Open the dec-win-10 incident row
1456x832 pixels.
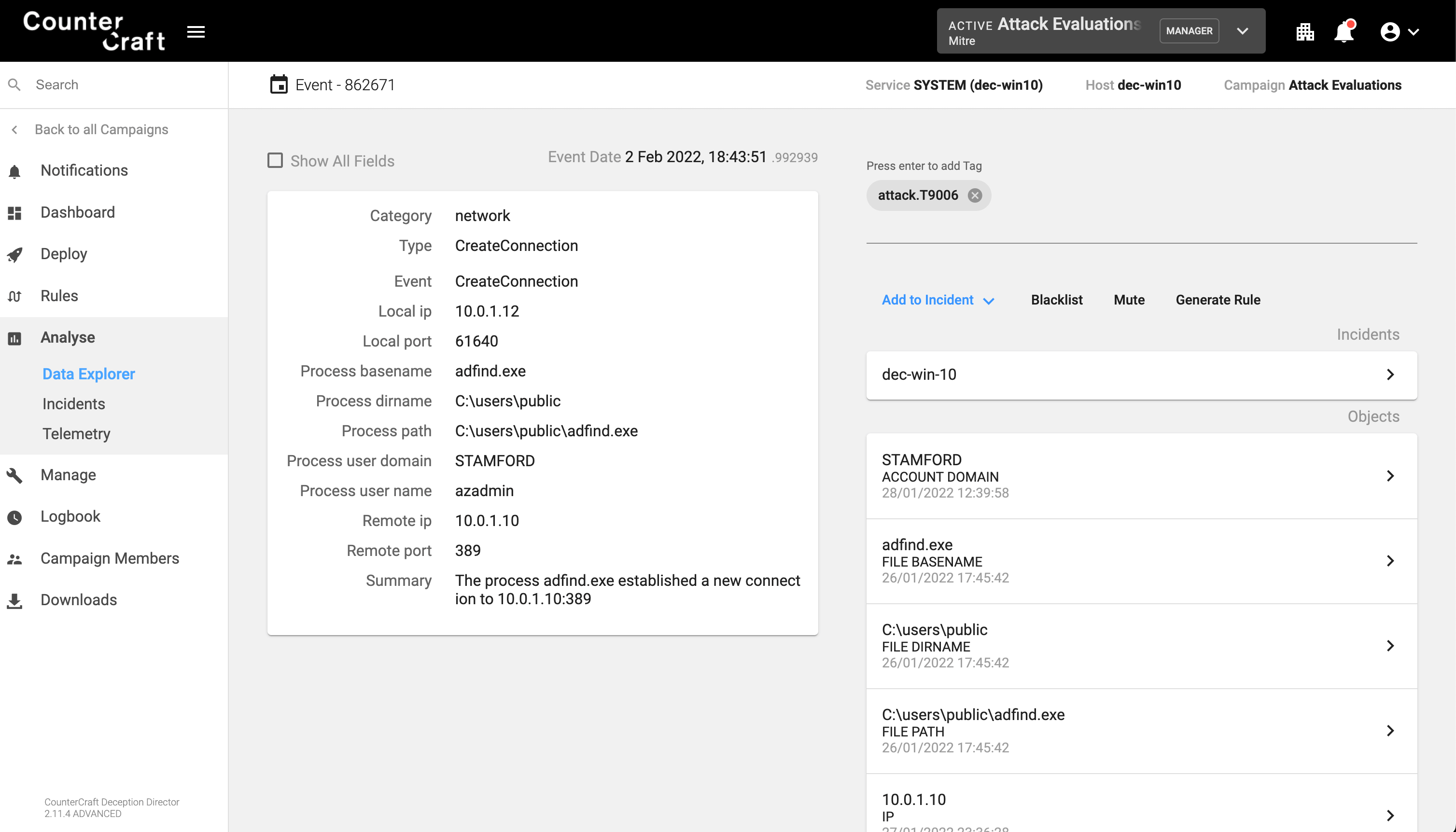click(x=1141, y=375)
